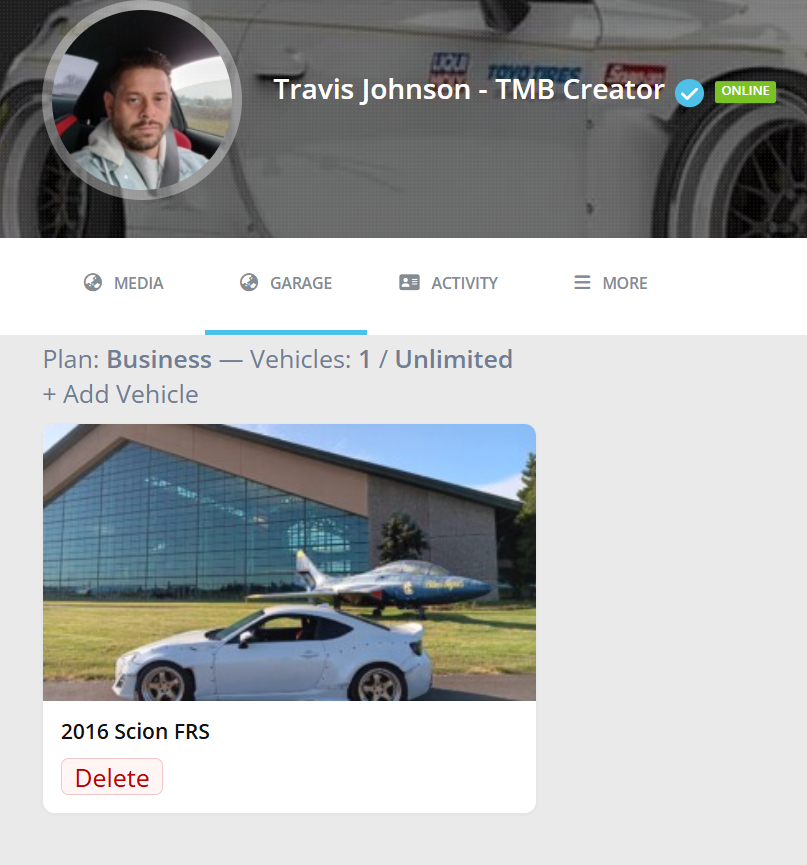Click the Travis Johnson - TMB Creator name

(x=469, y=89)
